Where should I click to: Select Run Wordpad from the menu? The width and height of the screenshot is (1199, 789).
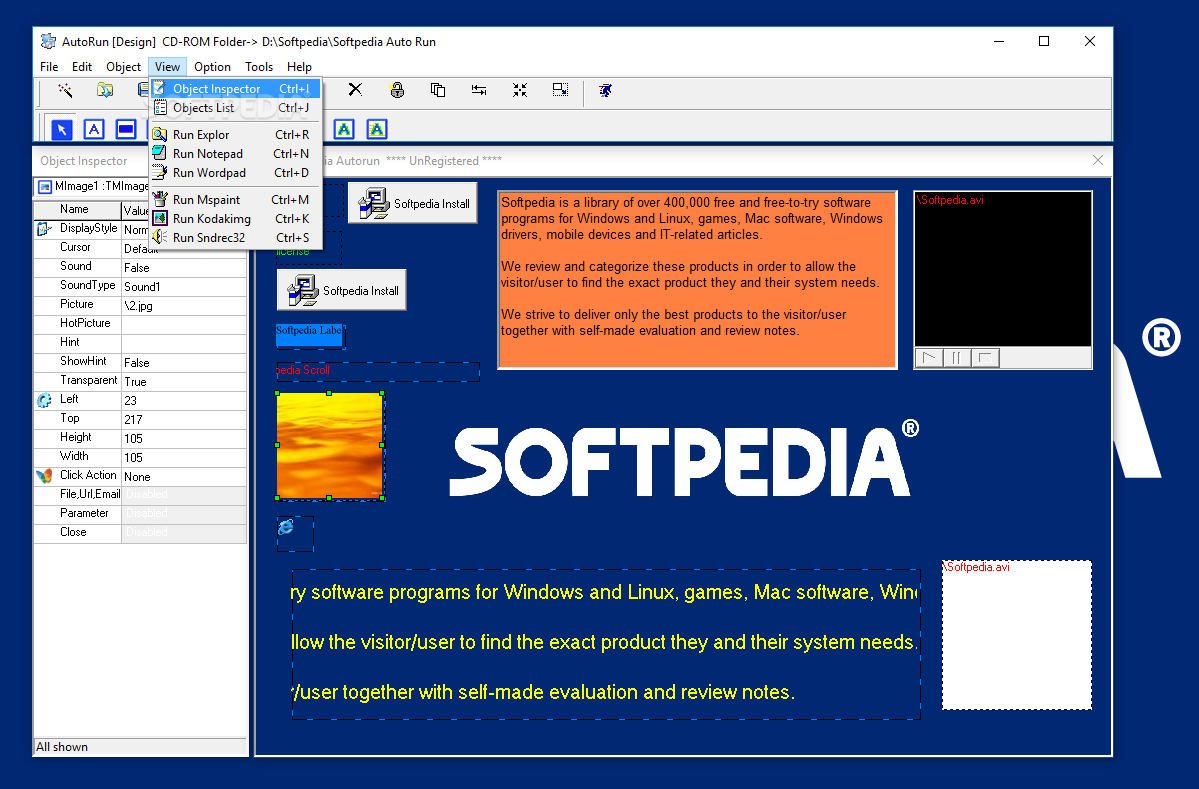(x=236, y=173)
